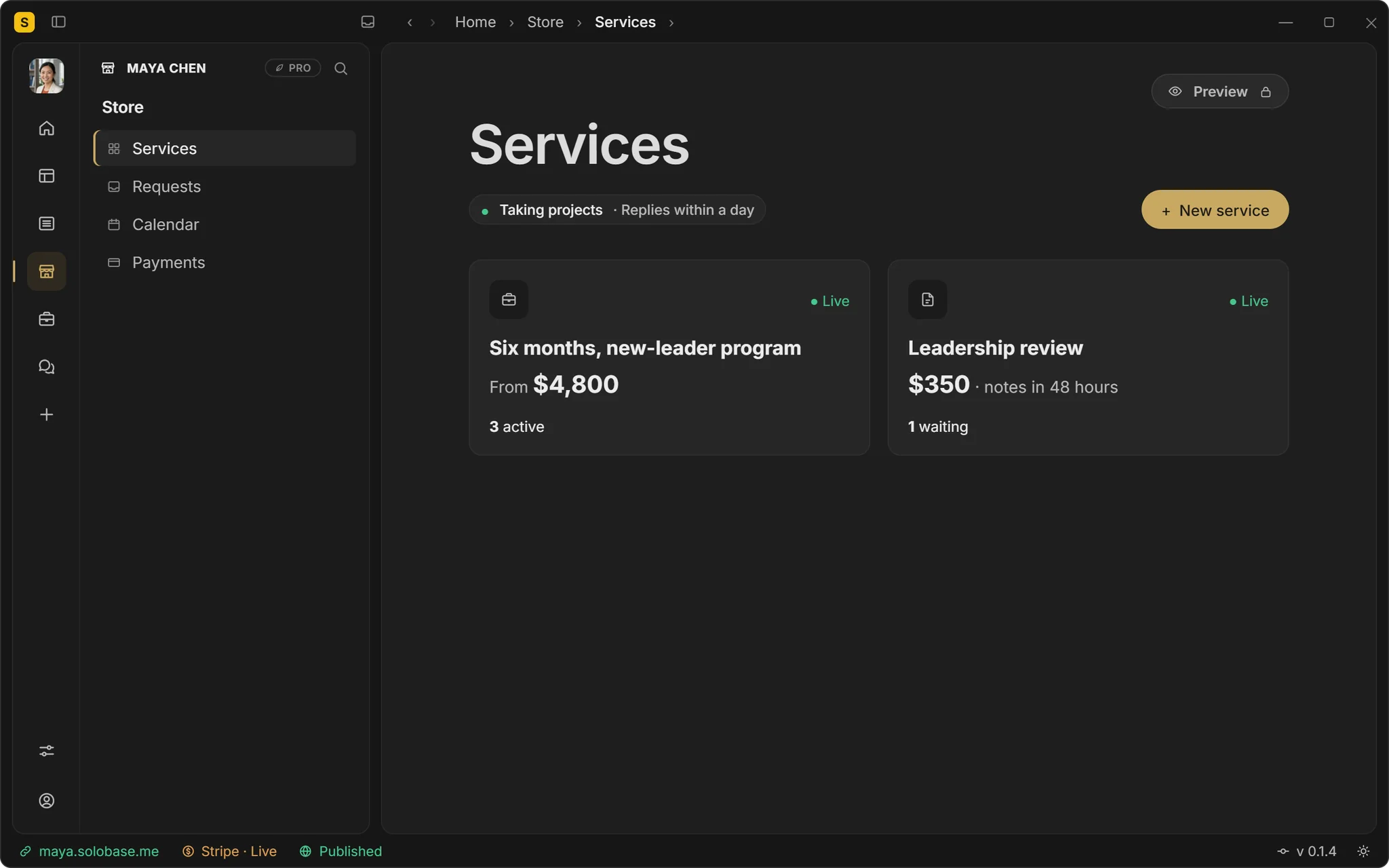Click the MAYA CHEN store name
The height and width of the screenshot is (868, 1389).
(166, 68)
